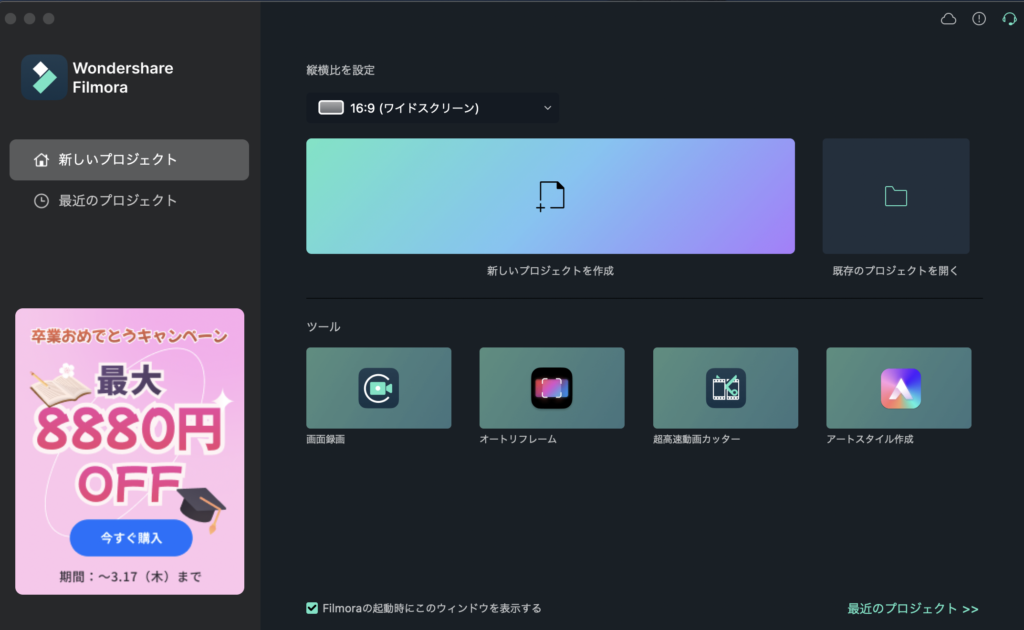
Task: Open the 16:9 (ワイドスクリーン) aspect ratio dropdown
Action: pos(432,108)
